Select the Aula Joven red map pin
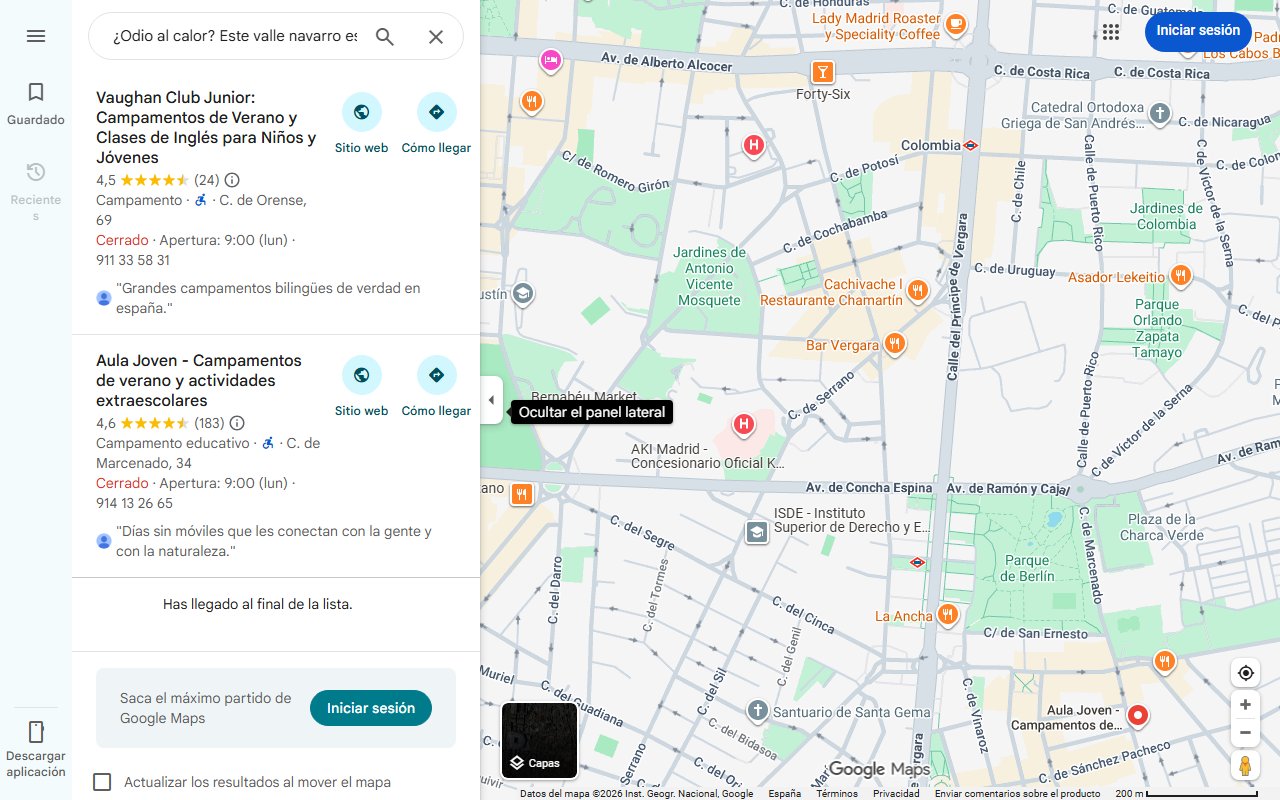Screen dimensions: 1280x800 coord(1137,714)
